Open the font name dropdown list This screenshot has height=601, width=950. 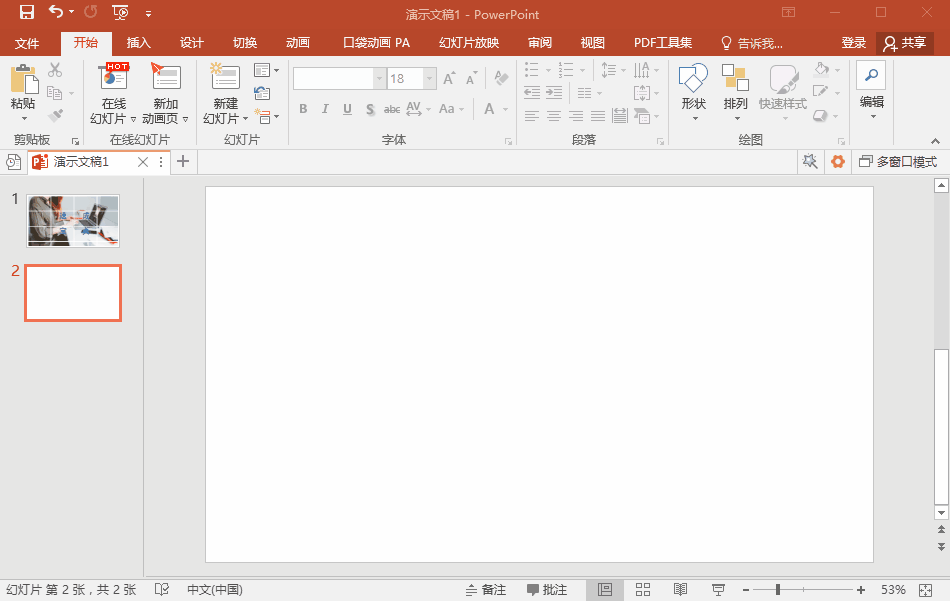click(379, 79)
